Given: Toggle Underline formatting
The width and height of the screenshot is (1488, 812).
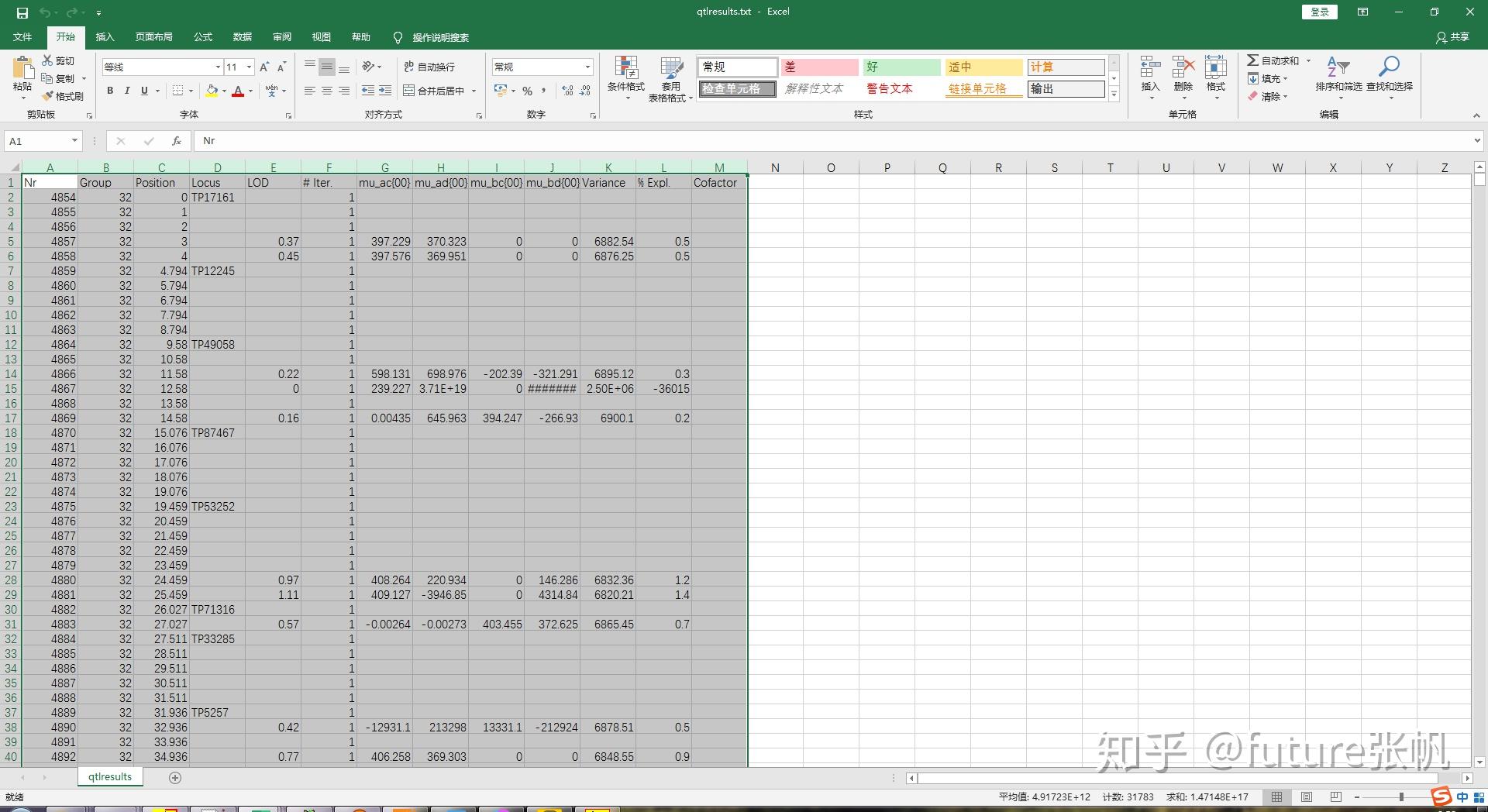Looking at the screenshot, I should pos(144,91).
